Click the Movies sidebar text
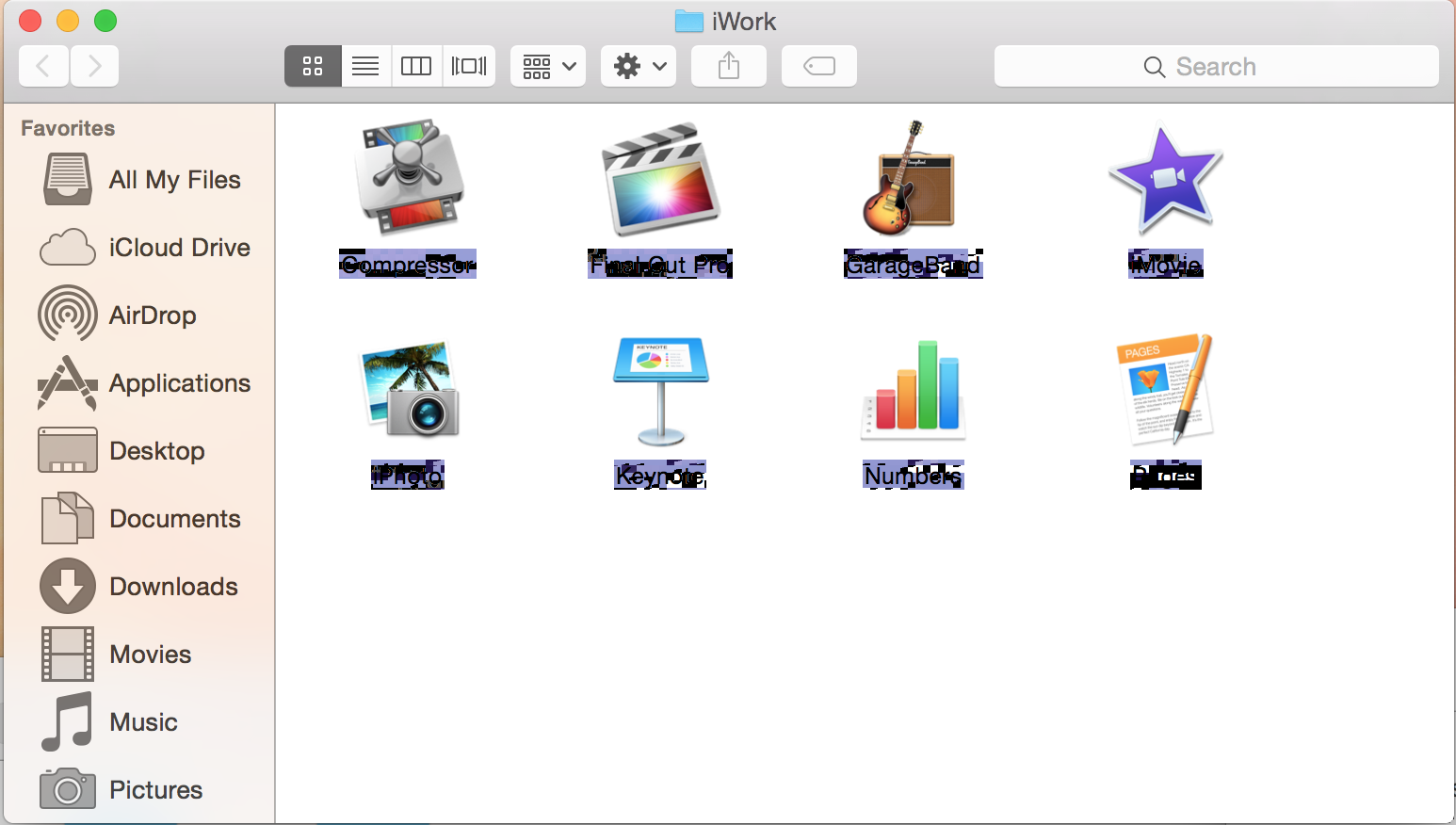The width and height of the screenshot is (1456, 825). pos(151,655)
